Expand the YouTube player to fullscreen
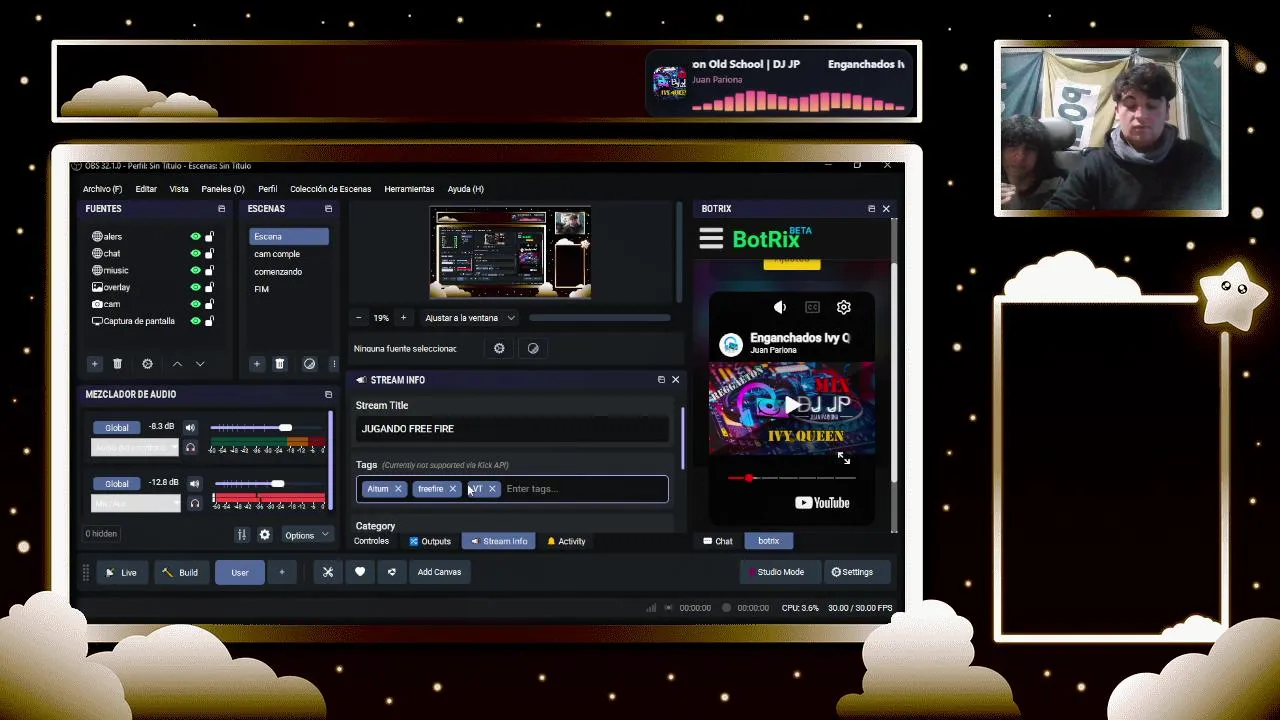The image size is (1280, 720). 844,458
